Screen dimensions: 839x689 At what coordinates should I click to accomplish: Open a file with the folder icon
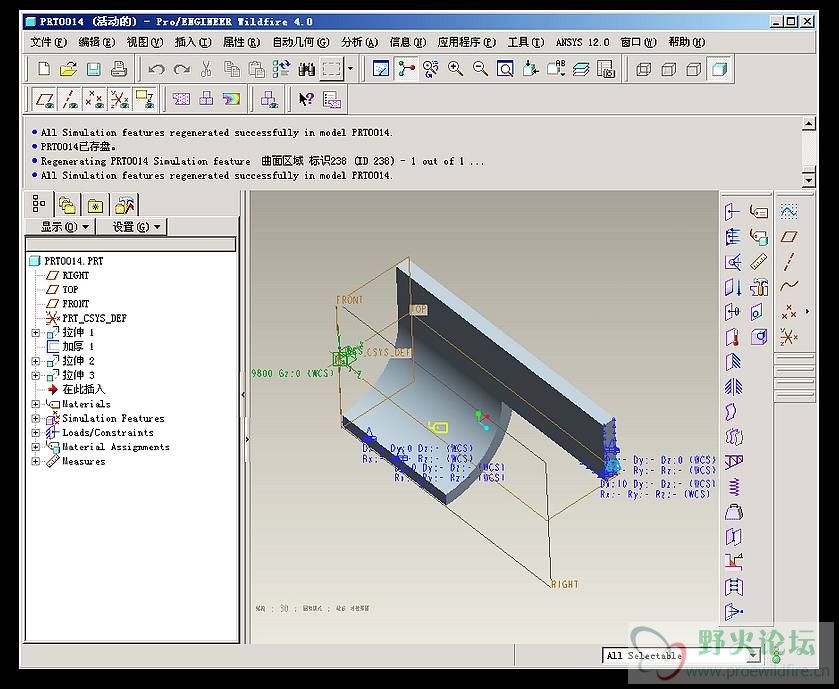click(x=68, y=69)
